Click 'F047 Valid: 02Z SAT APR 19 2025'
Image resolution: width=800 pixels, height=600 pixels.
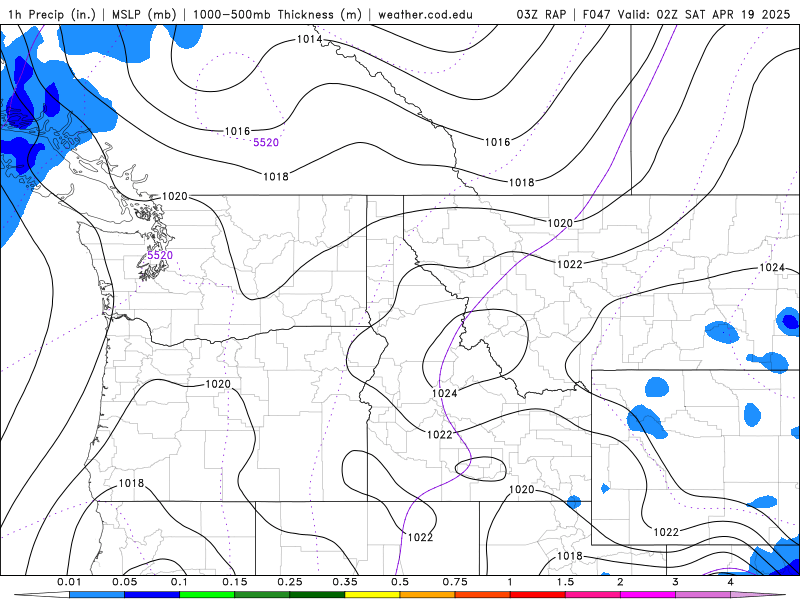click(687, 14)
